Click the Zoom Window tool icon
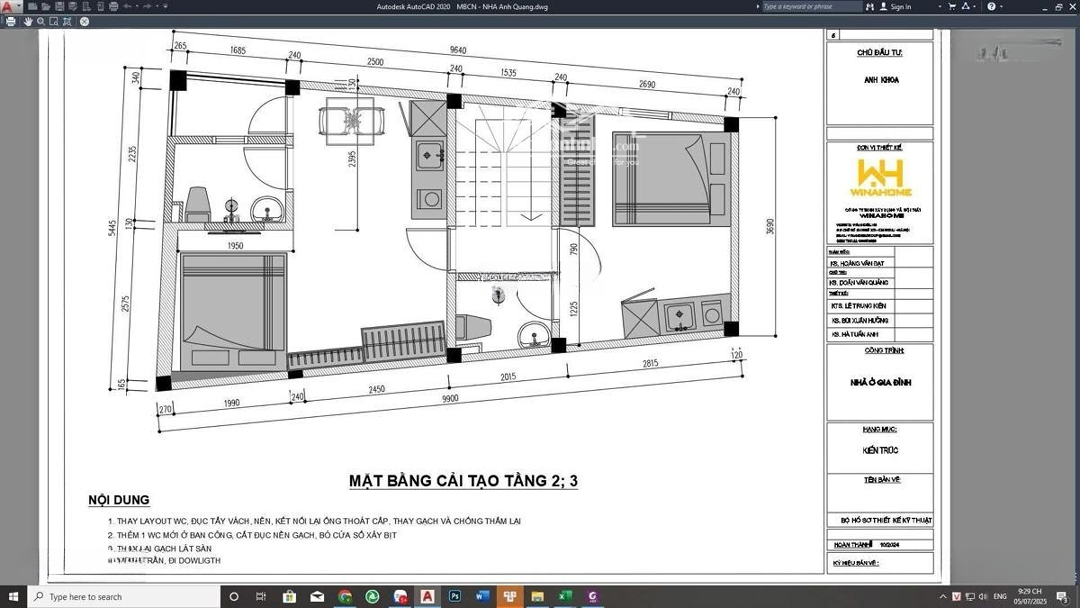Viewport: 1080px width, 608px height. (54, 21)
